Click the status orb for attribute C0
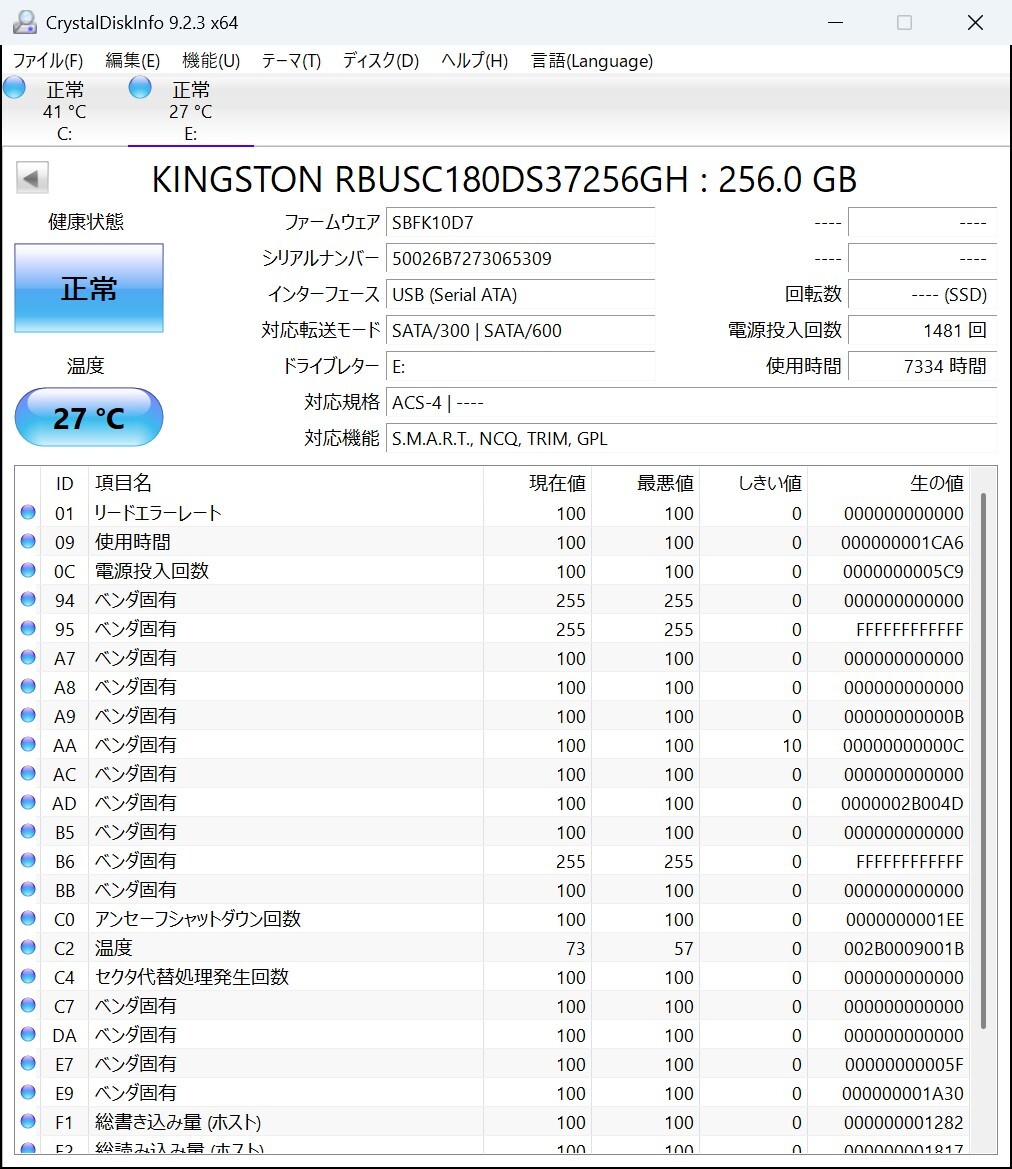 pos(28,918)
